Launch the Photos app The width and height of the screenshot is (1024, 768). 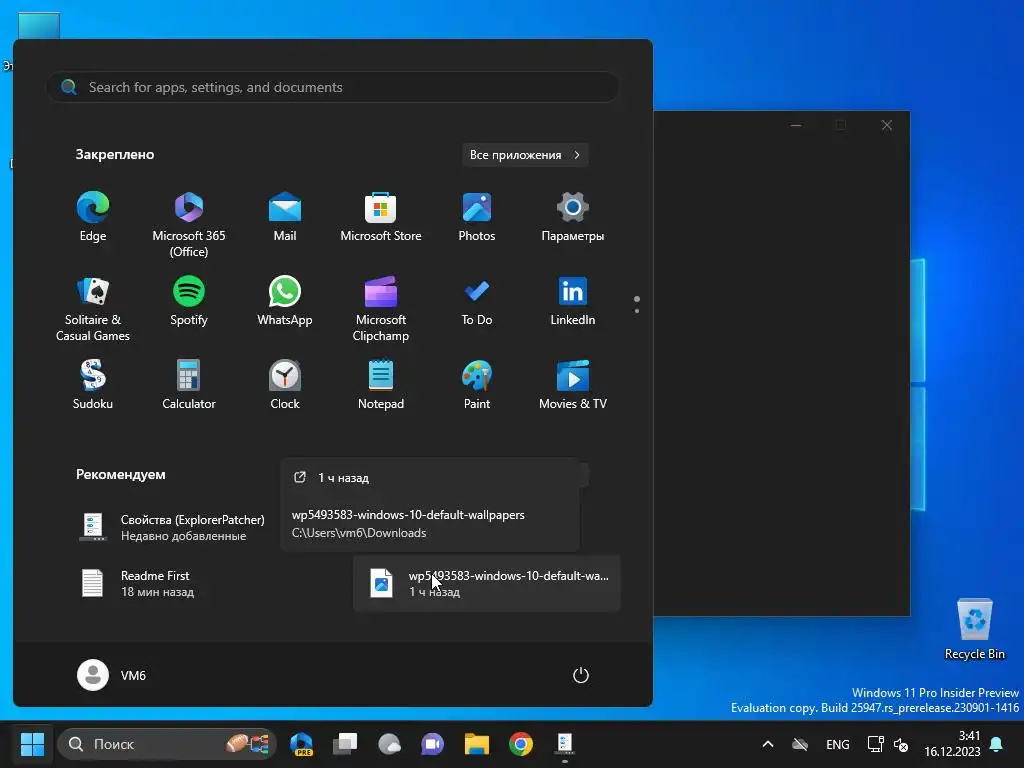pyautogui.click(x=477, y=217)
